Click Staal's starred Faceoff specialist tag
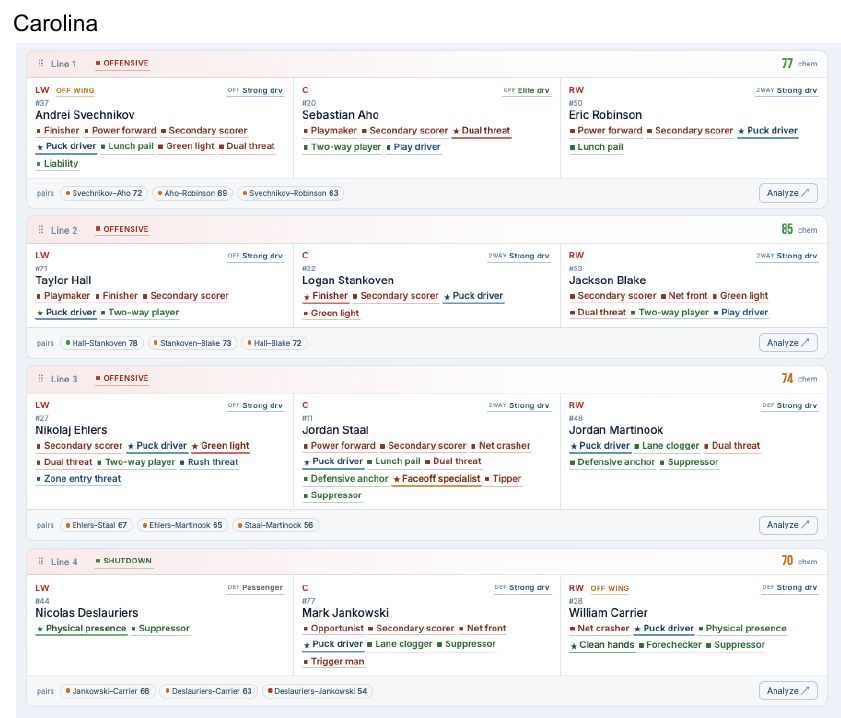The width and height of the screenshot is (841, 718). (437, 479)
